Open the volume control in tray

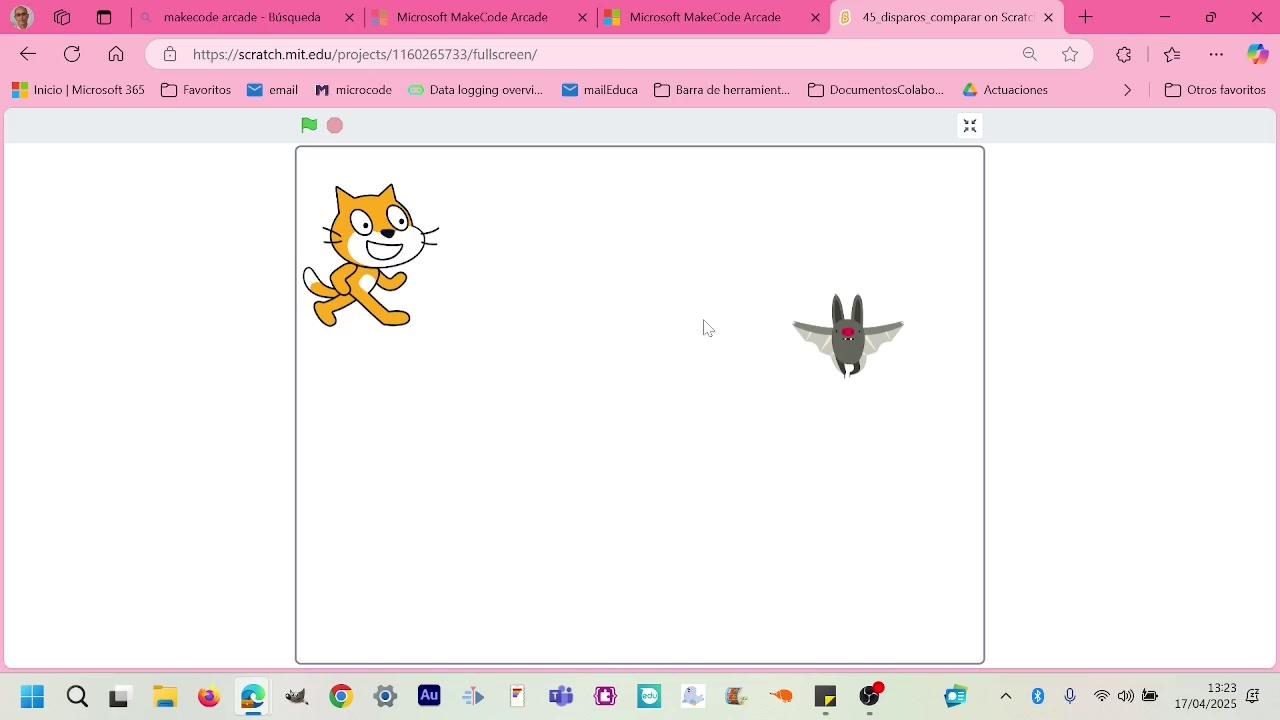tap(1126, 696)
